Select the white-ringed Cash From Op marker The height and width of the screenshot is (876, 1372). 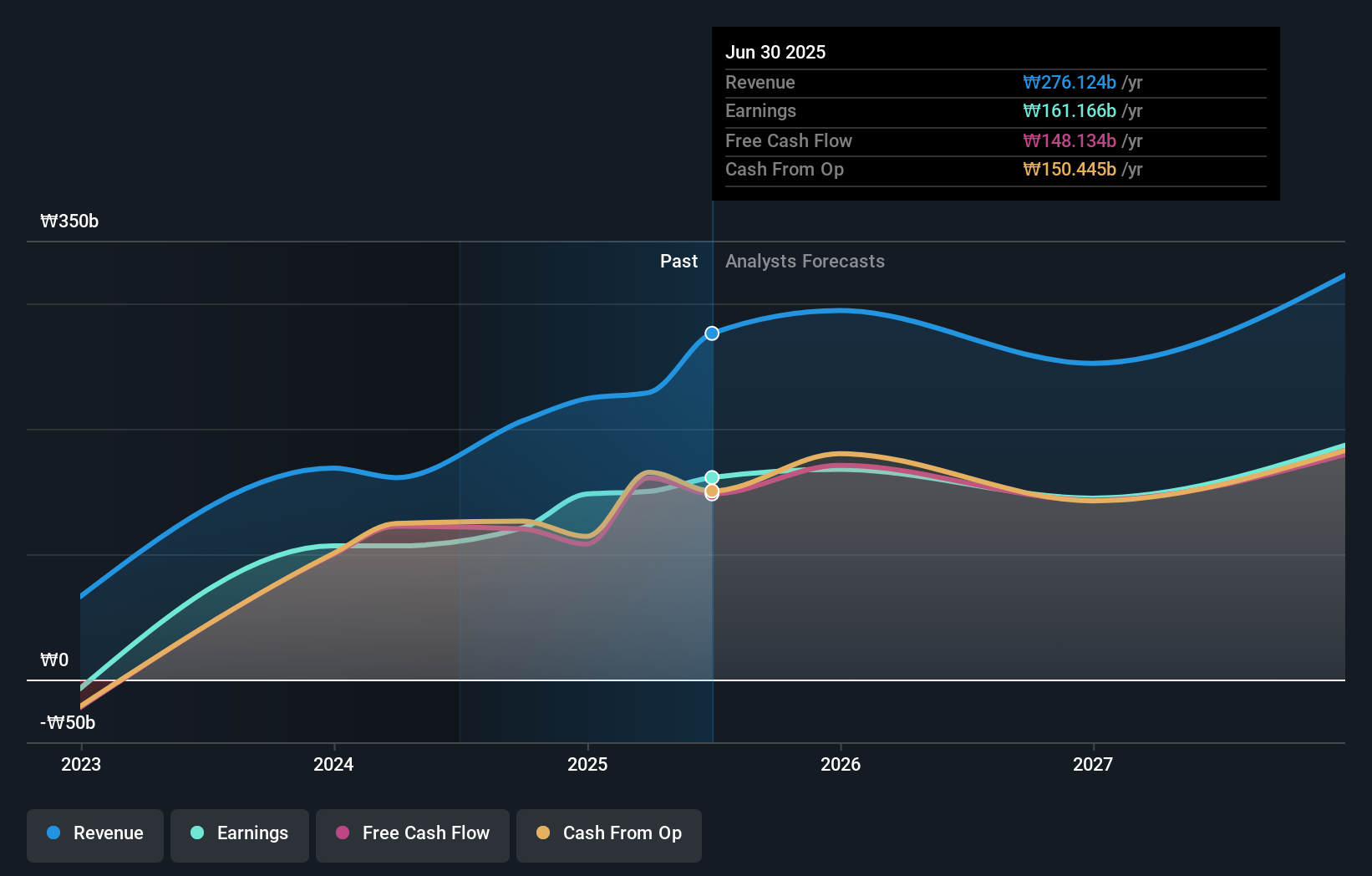tap(711, 493)
